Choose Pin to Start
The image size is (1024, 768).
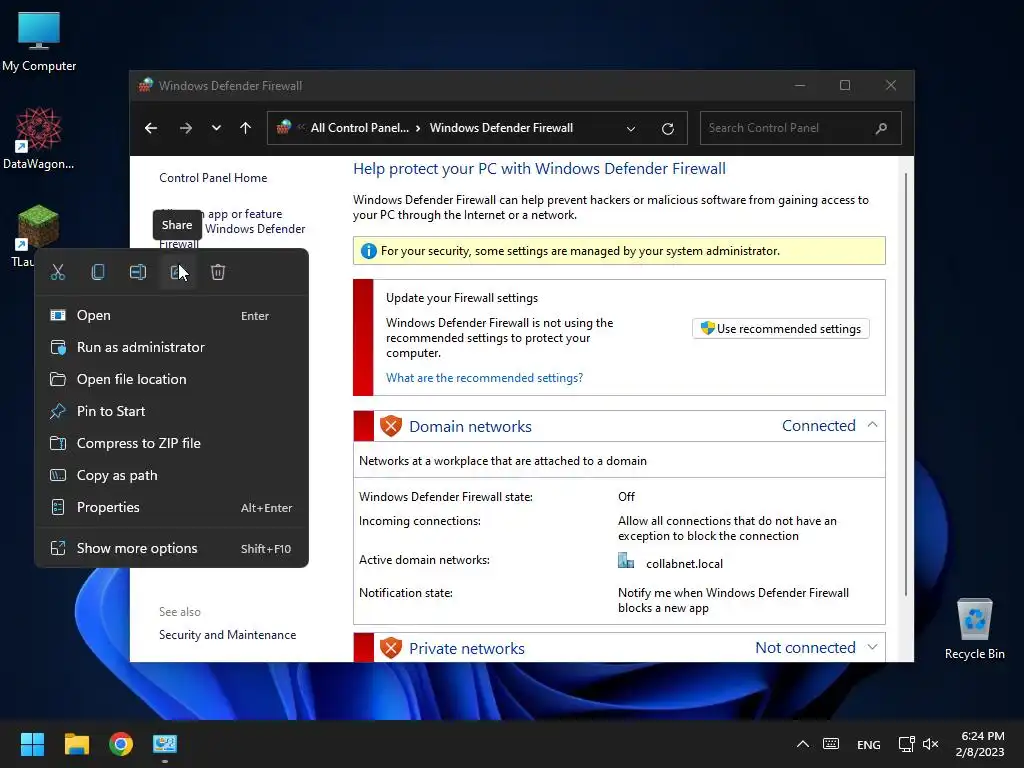pyautogui.click(x=171, y=411)
